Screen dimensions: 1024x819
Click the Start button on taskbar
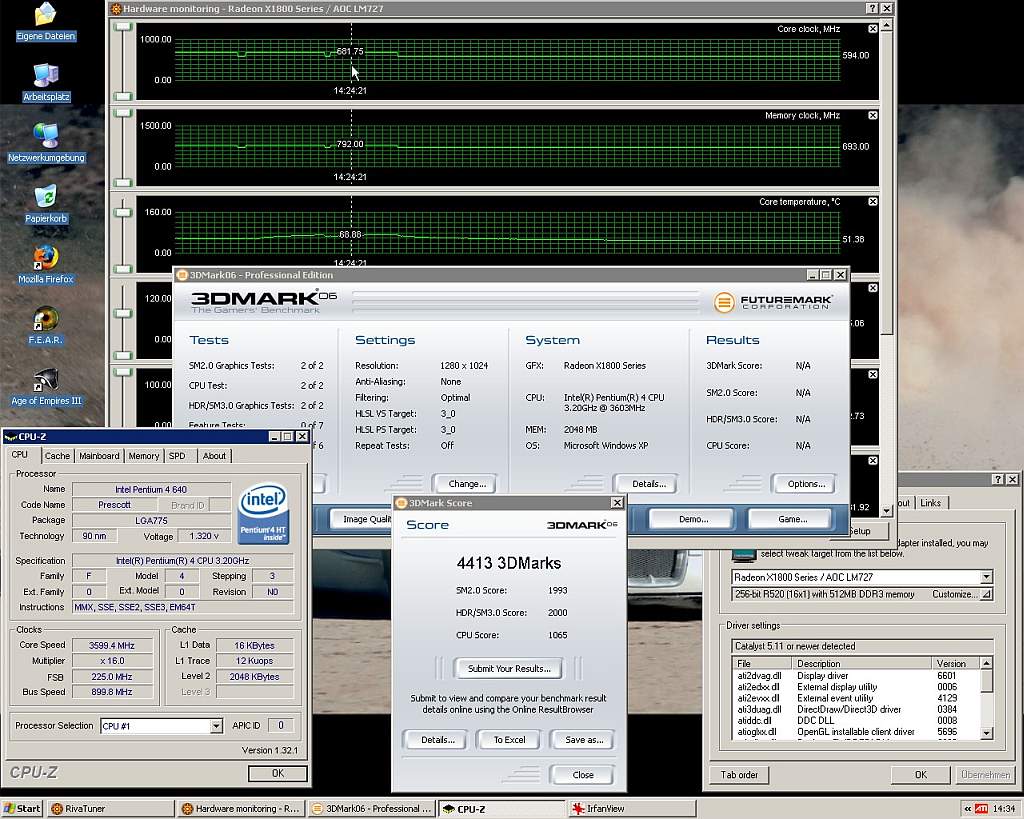click(x=22, y=809)
